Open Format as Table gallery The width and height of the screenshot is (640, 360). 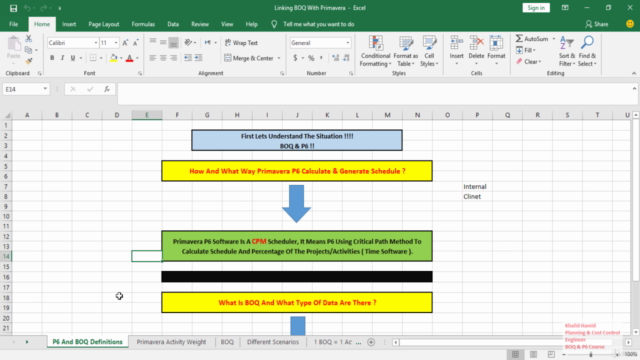pos(405,51)
